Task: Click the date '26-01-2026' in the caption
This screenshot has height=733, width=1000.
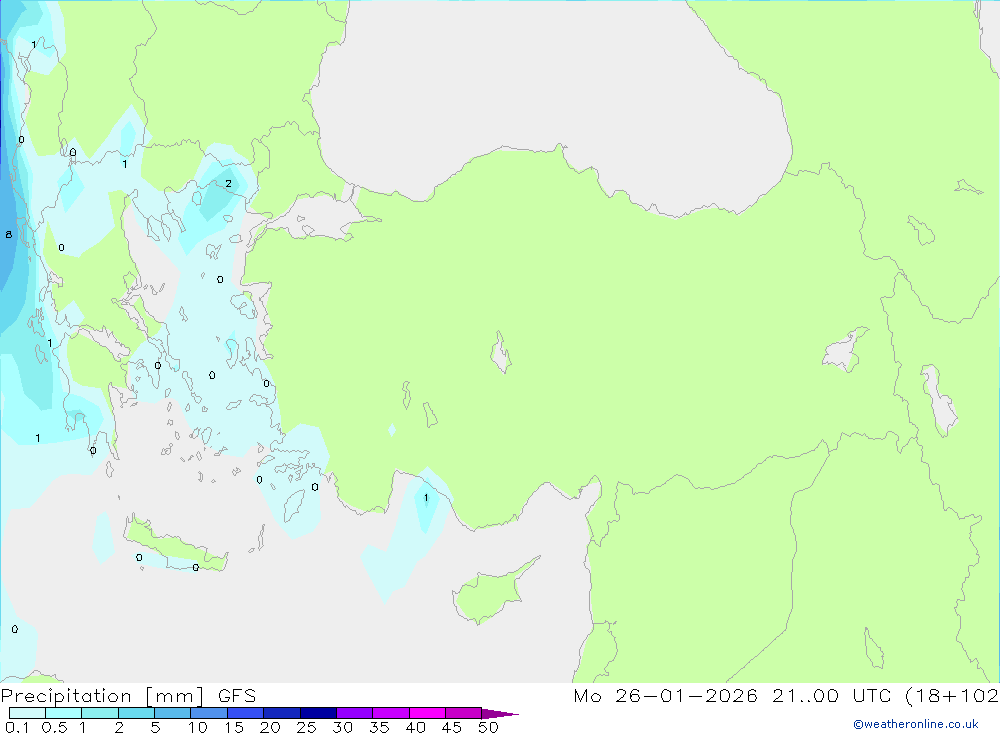Action: (687, 695)
